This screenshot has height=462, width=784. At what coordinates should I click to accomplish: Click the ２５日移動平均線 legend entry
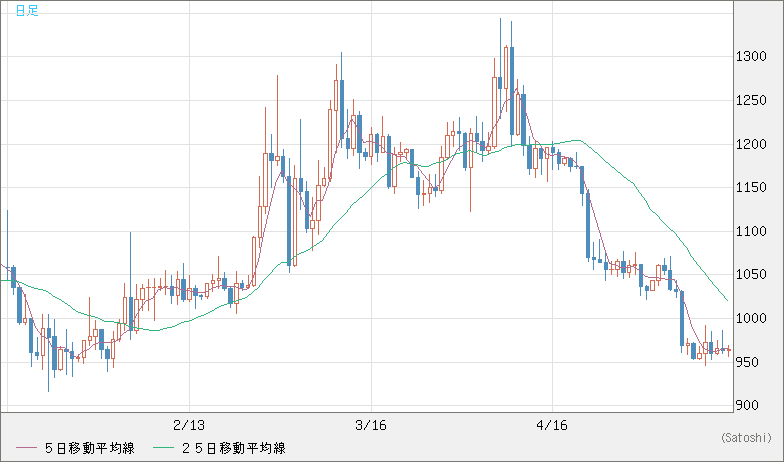[234, 448]
